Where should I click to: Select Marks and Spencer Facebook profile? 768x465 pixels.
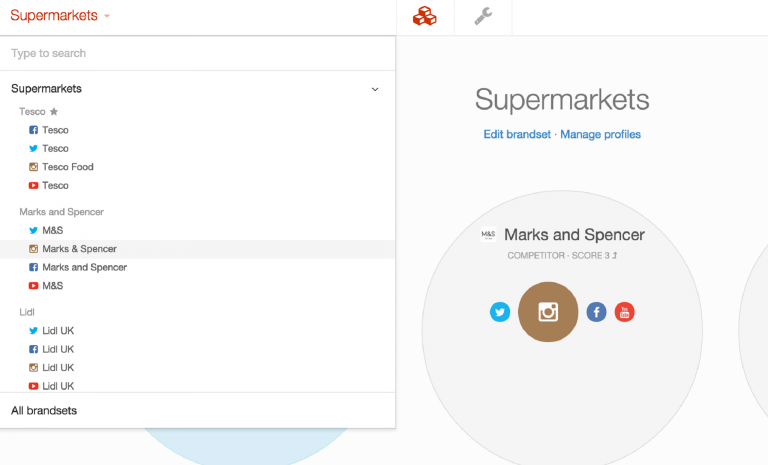[84, 267]
